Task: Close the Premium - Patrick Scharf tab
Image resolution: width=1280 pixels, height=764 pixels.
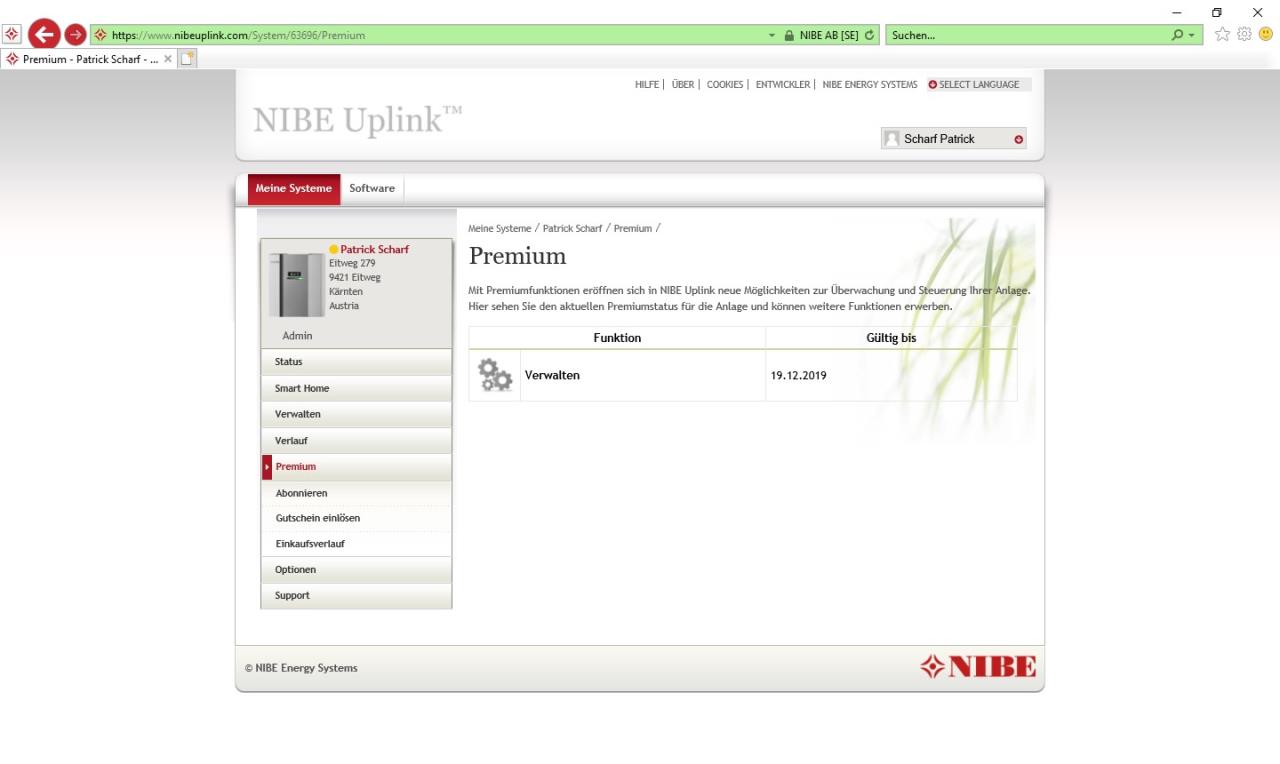Action: pyautogui.click(x=168, y=59)
